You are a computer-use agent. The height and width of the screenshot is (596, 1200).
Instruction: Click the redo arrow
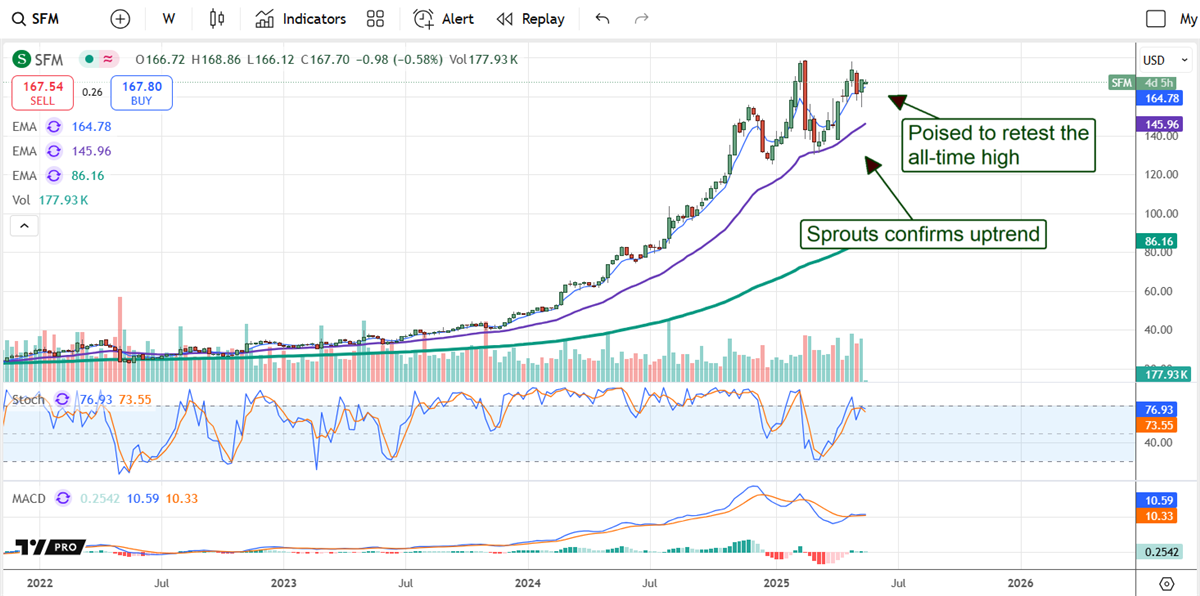[x=639, y=18]
